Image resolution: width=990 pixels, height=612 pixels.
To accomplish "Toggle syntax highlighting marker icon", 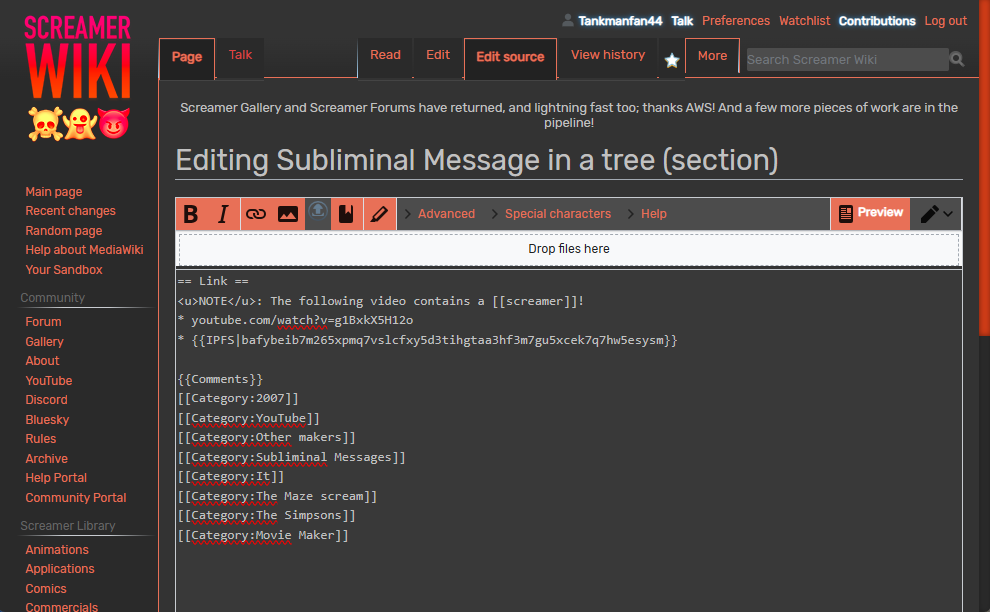I will click(x=378, y=214).
